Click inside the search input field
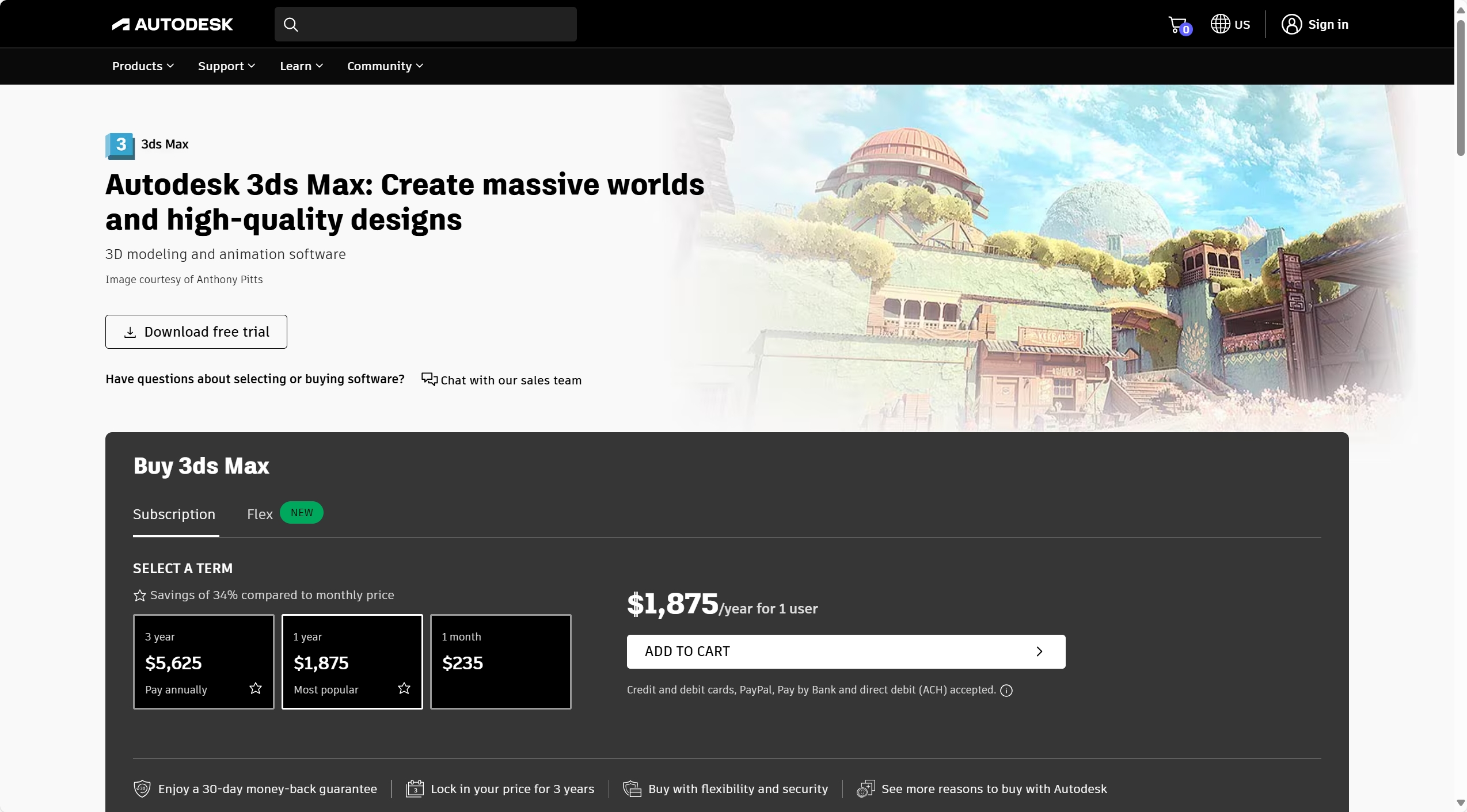This screenshot has height=812, width=1467. [425, 24]
